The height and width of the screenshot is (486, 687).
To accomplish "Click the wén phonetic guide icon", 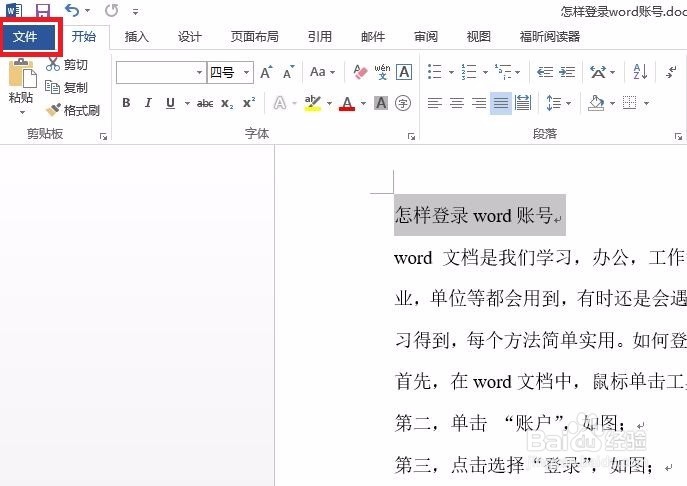I will [382, 72].
